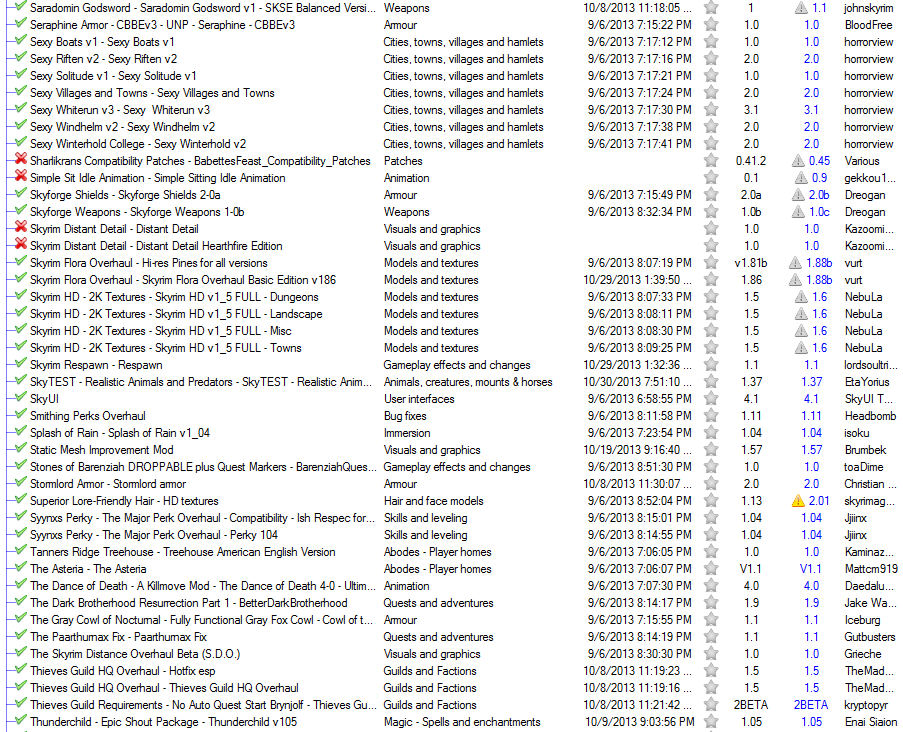
Task: Click the Hair and face models category
Action: tap(434, 501)
